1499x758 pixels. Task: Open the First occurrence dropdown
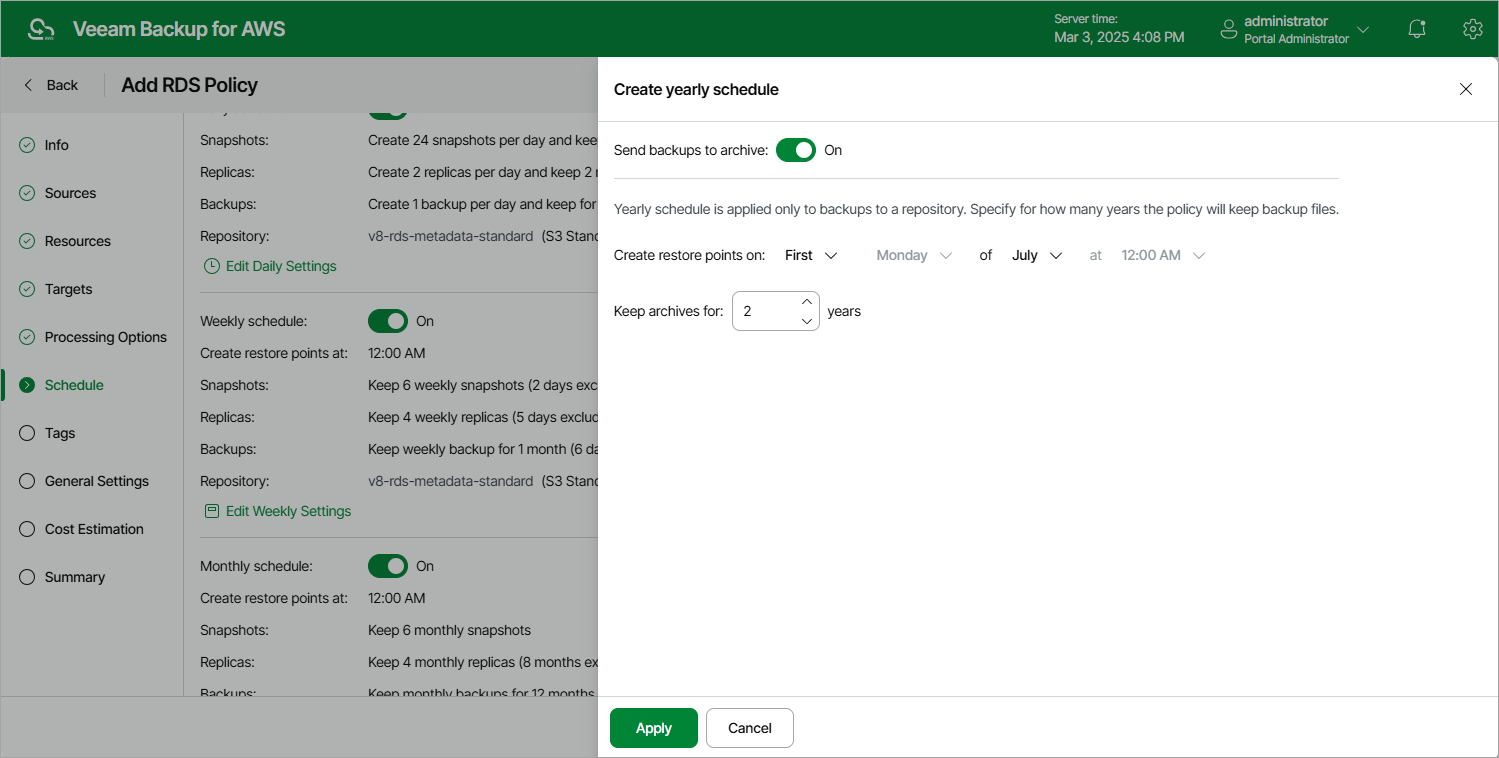click(x=811, y=255)
